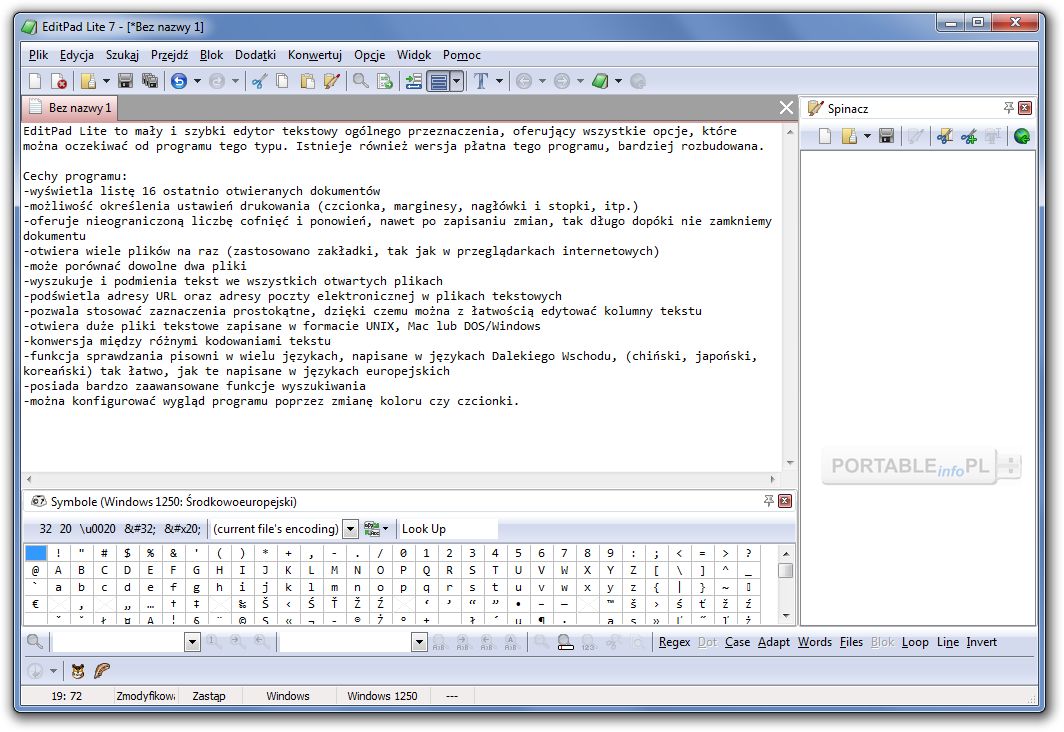Viewport: 1064px width, 732px height.
Task: Toggle the Line search option
Action: point(947,642)
